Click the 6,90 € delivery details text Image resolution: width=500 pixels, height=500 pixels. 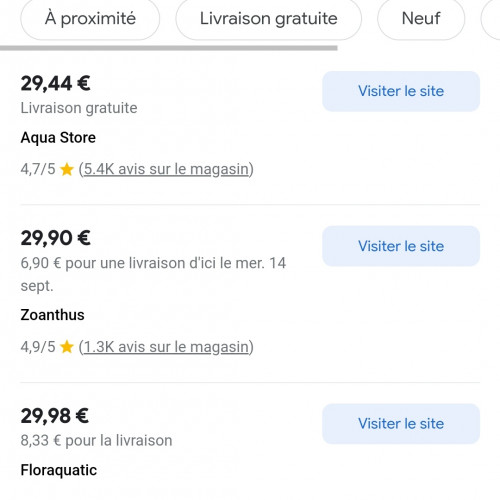click(x=153, y=274)
